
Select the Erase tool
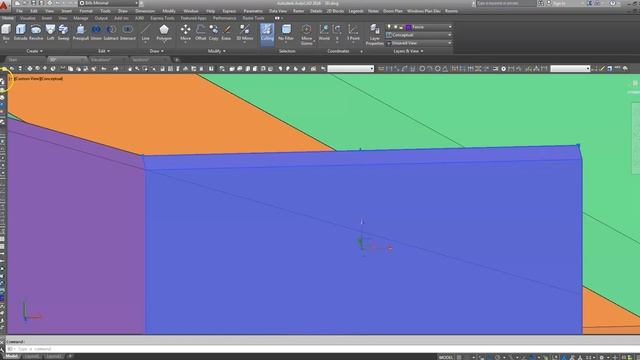point(227,32)
